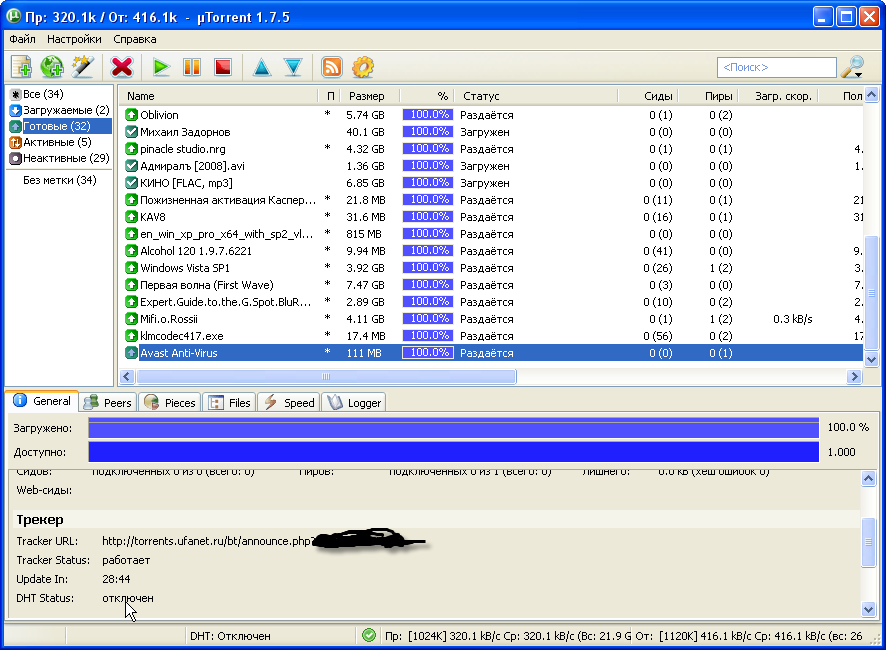This screenshot has height=650, width=886.
Task: Click the checkmark icon next to КИНО [FLAC, mp3]
Action: pyautogui.click(x=131, y=183)
